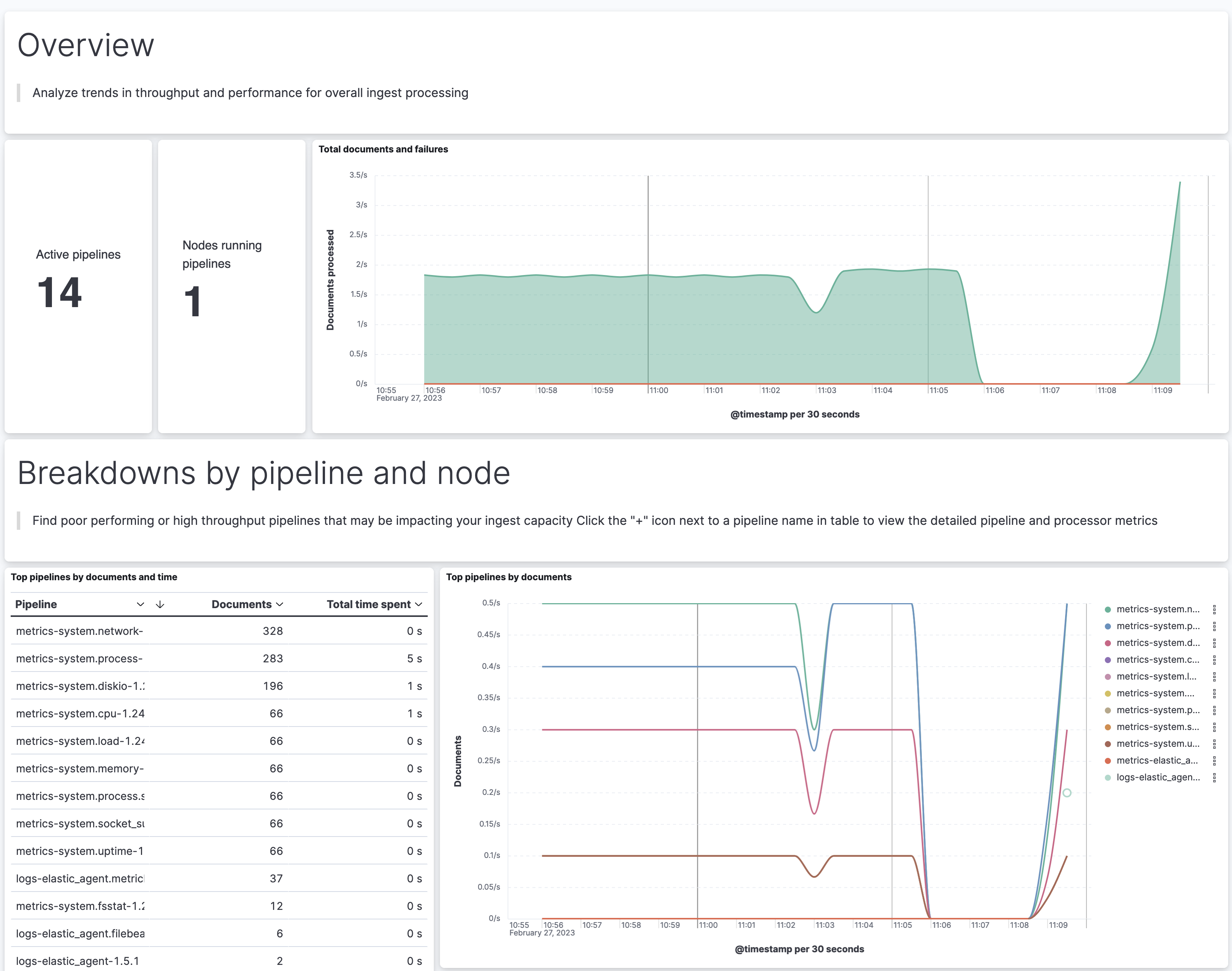Click the sort arrow in Pipeline column
Image resolution: width=1232 pixels, height=971 pixels.
point(160,604)
